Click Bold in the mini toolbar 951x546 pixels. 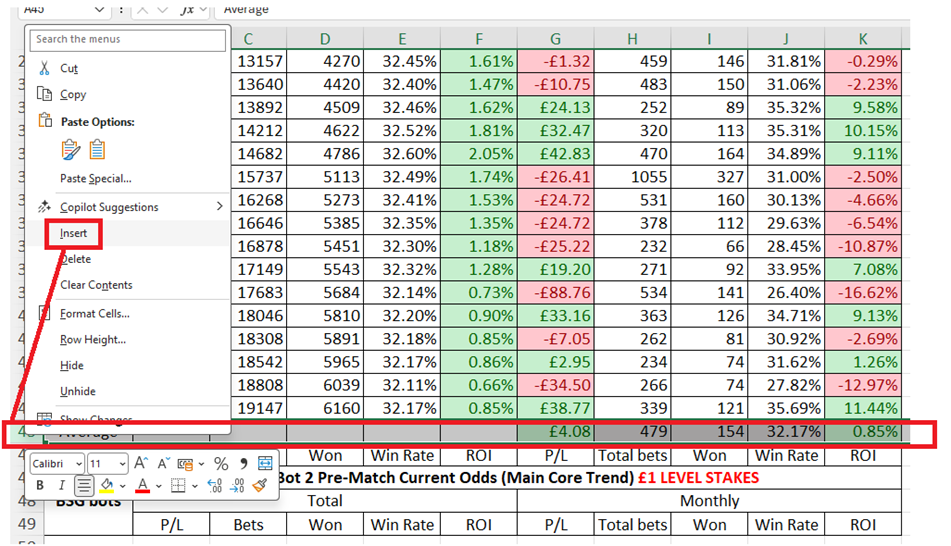pos(41,486)
